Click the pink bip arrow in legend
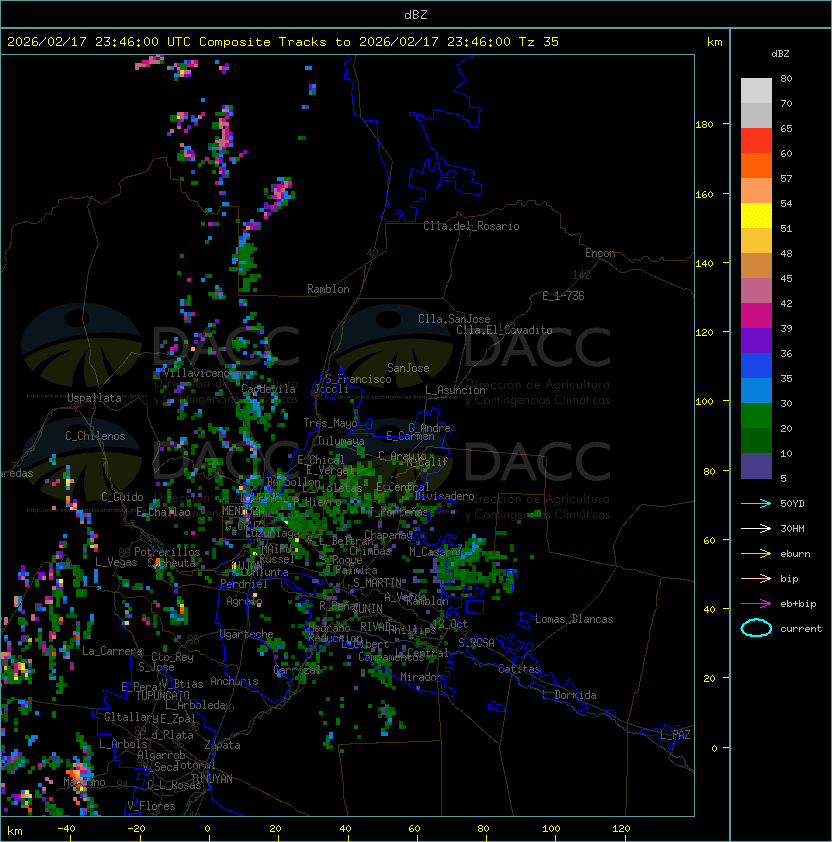 click(756, 578)
